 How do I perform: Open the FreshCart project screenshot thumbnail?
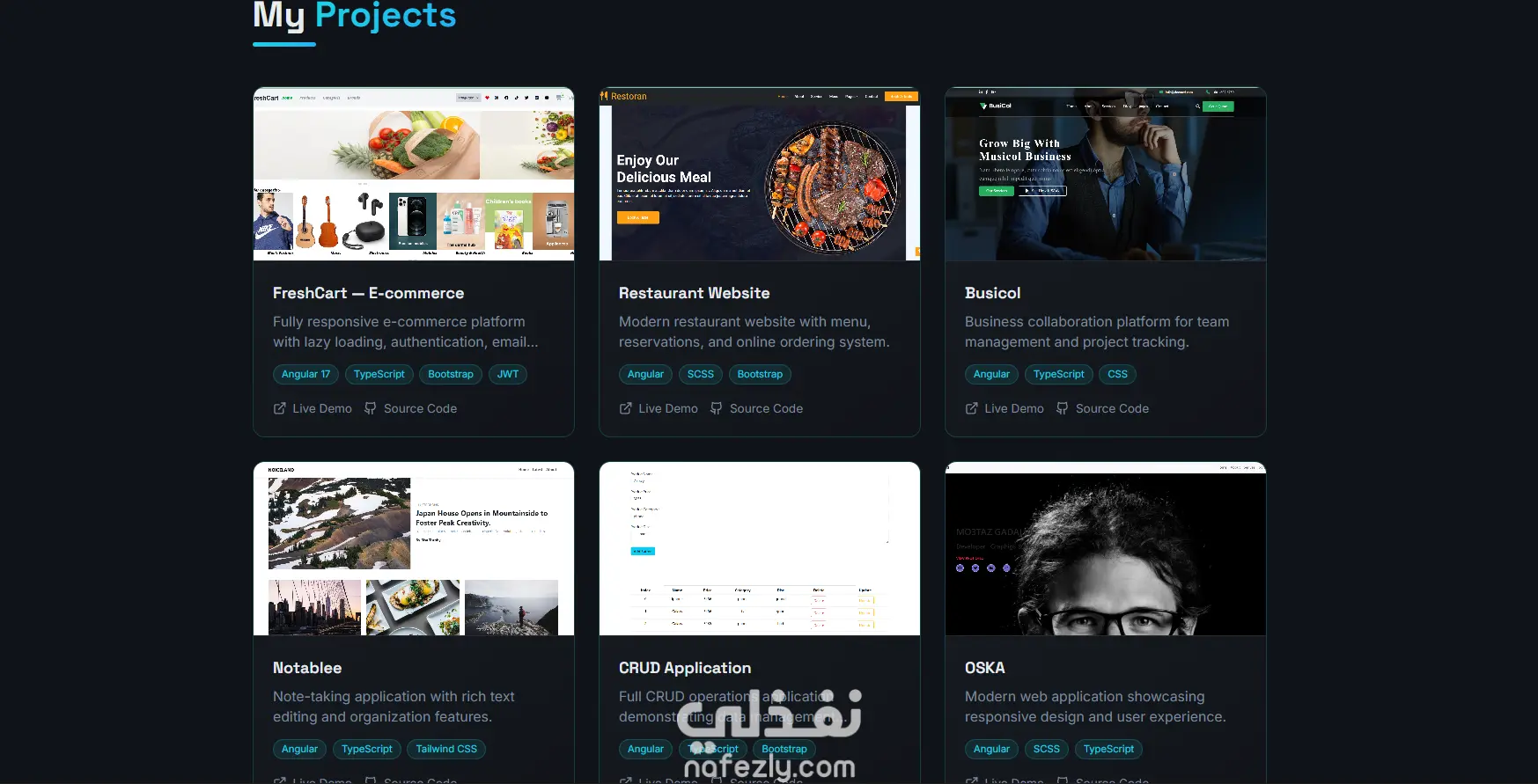[x=414, y=174]
